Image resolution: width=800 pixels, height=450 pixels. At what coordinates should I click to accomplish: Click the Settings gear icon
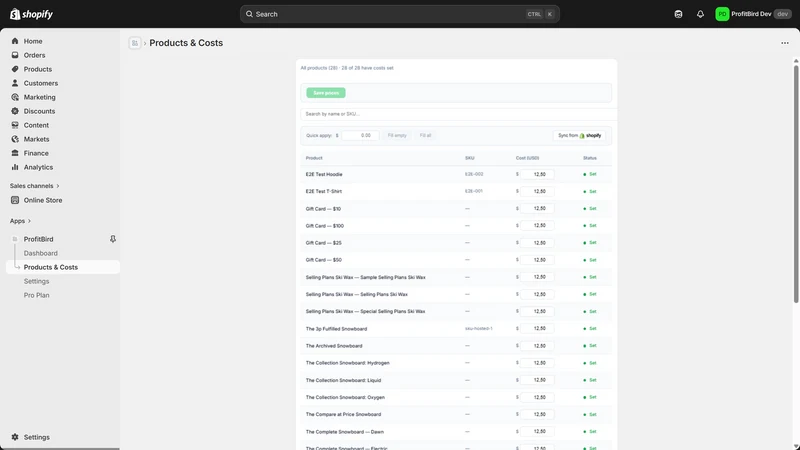pos(15,437)
